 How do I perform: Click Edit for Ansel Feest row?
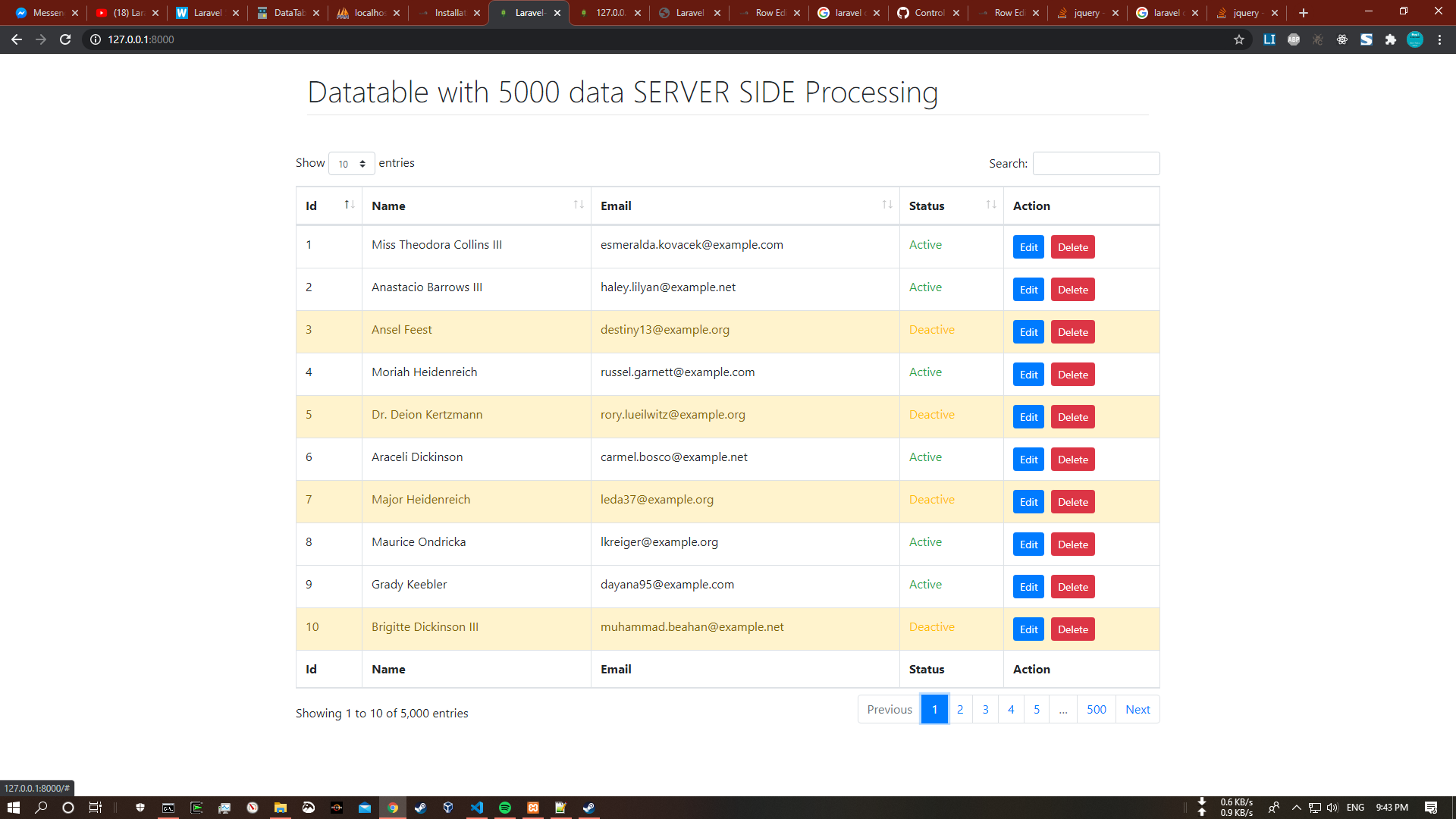coord(1028,332)
